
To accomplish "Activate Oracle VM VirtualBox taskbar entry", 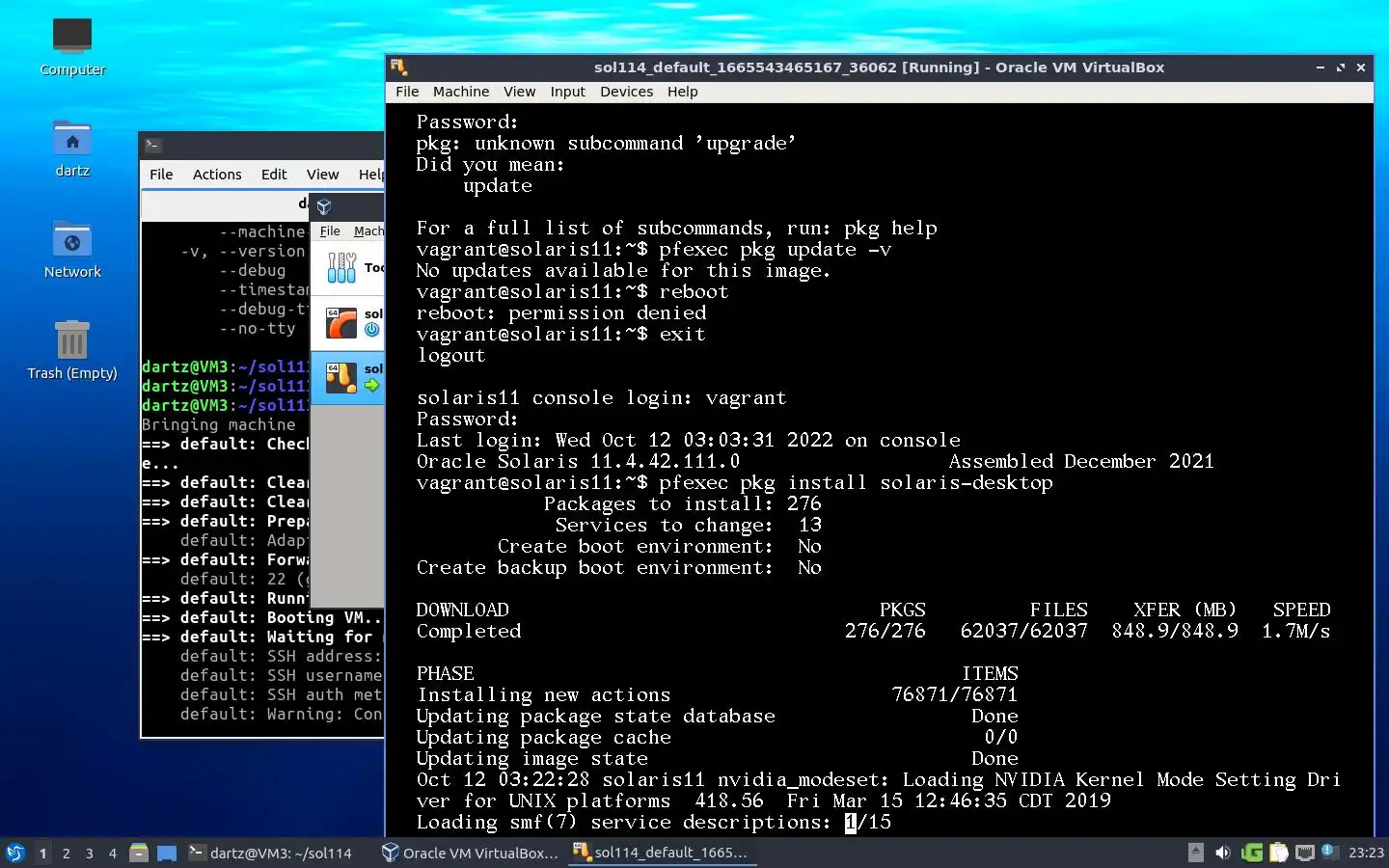I will [471, 853].
